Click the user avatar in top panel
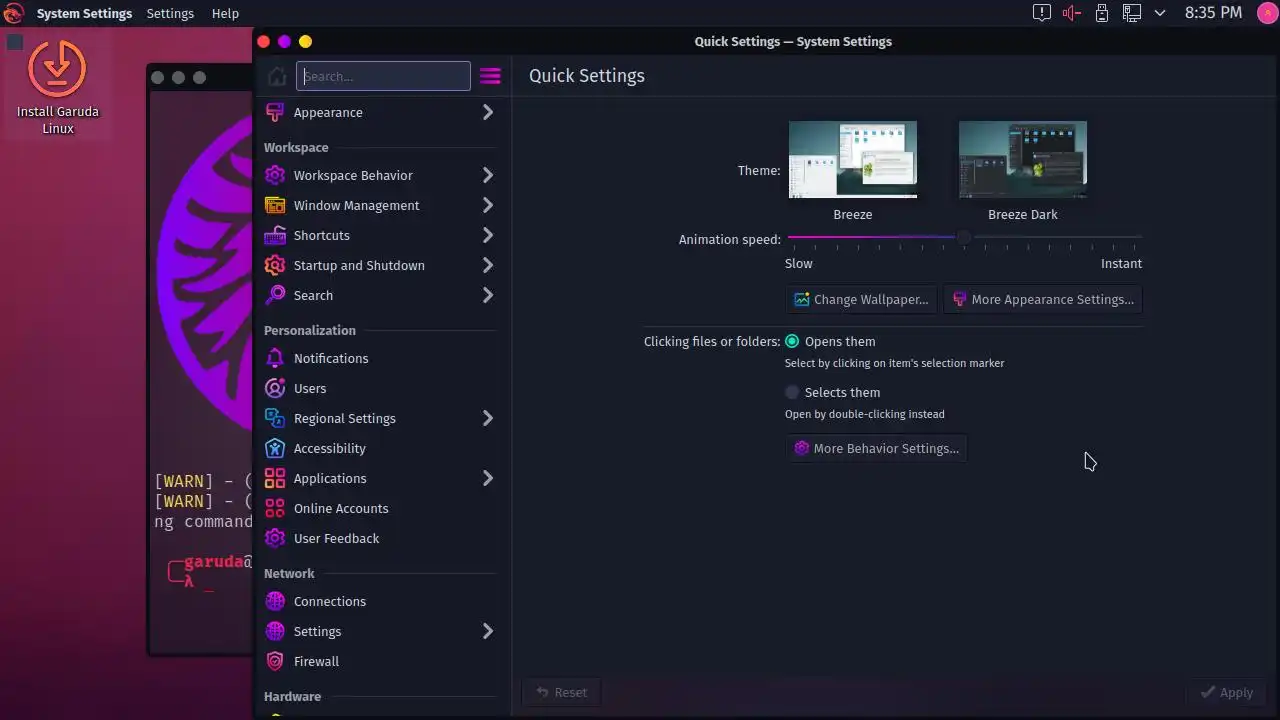 (1266, 13)
